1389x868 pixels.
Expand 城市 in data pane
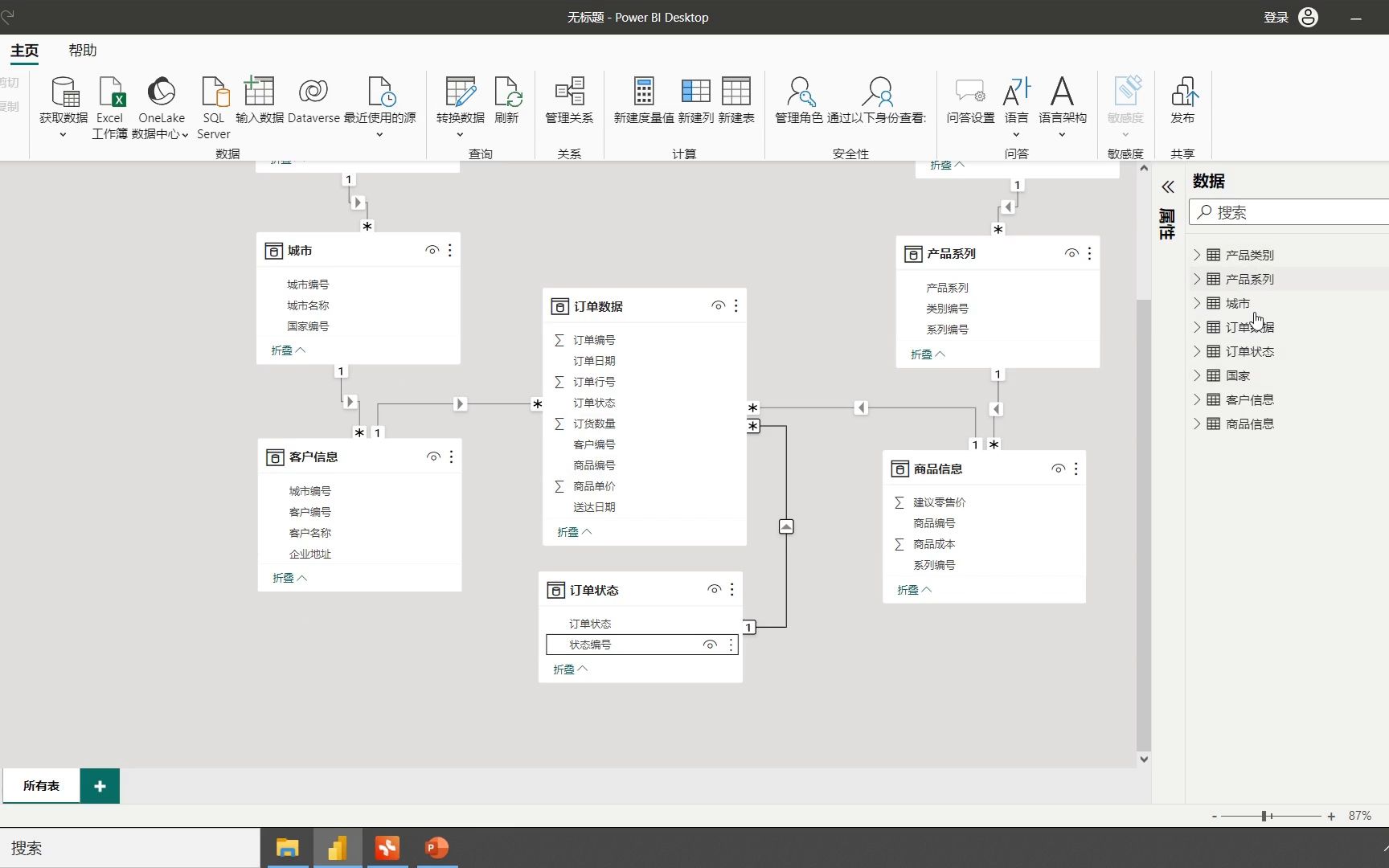(1197, 303)
